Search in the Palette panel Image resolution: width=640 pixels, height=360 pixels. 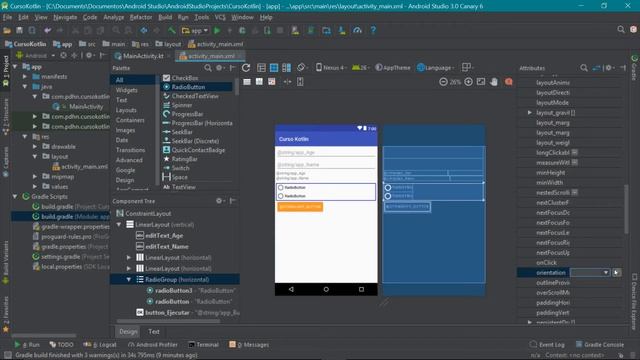(208, 68)
